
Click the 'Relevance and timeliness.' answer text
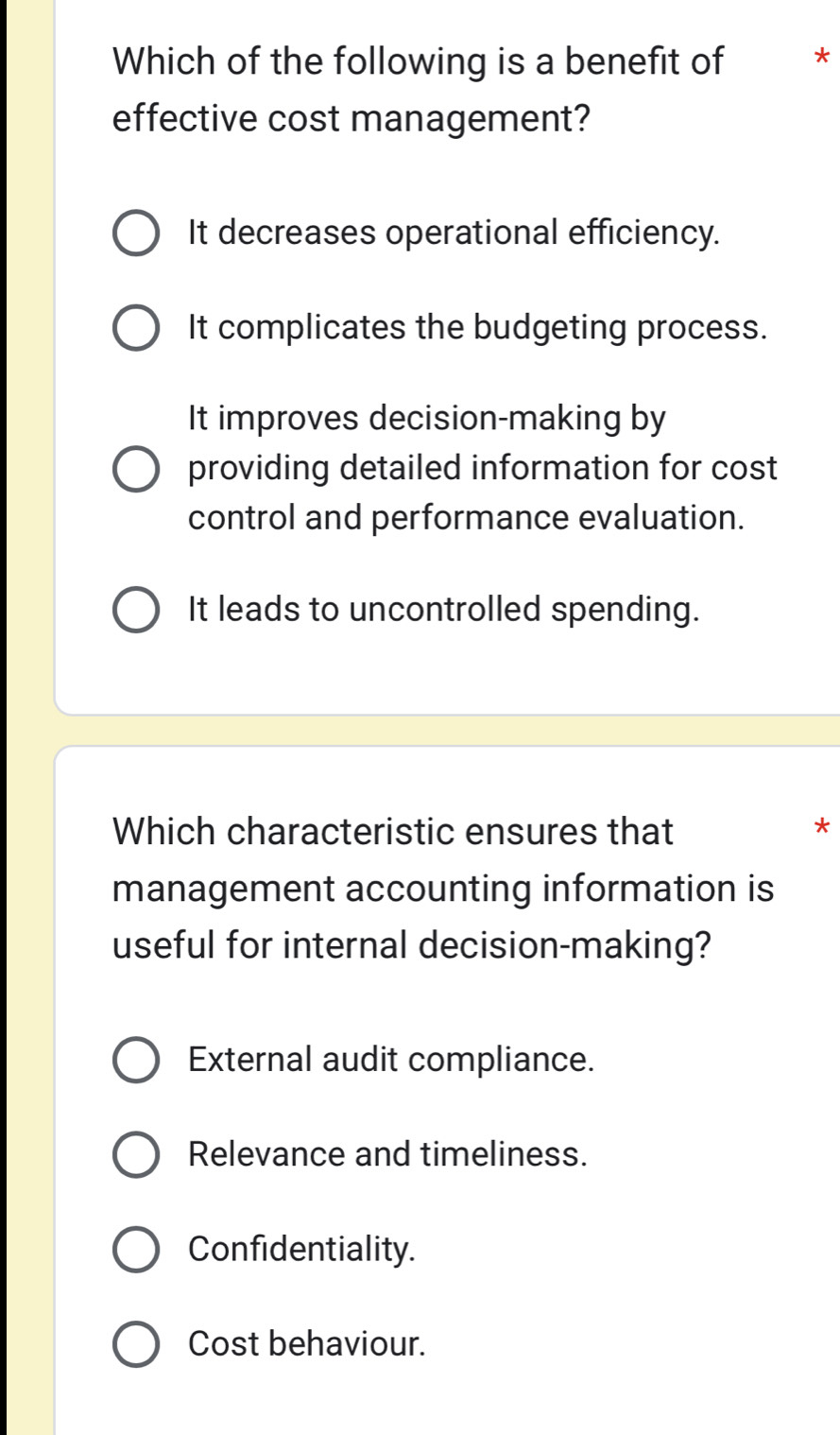coord(387,1154)
